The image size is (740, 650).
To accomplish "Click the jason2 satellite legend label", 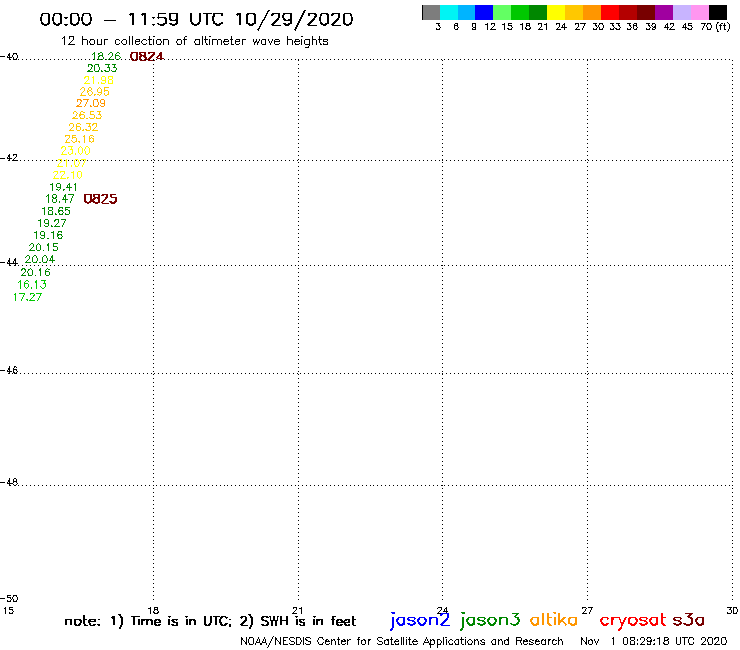I will tap(420, 620).
